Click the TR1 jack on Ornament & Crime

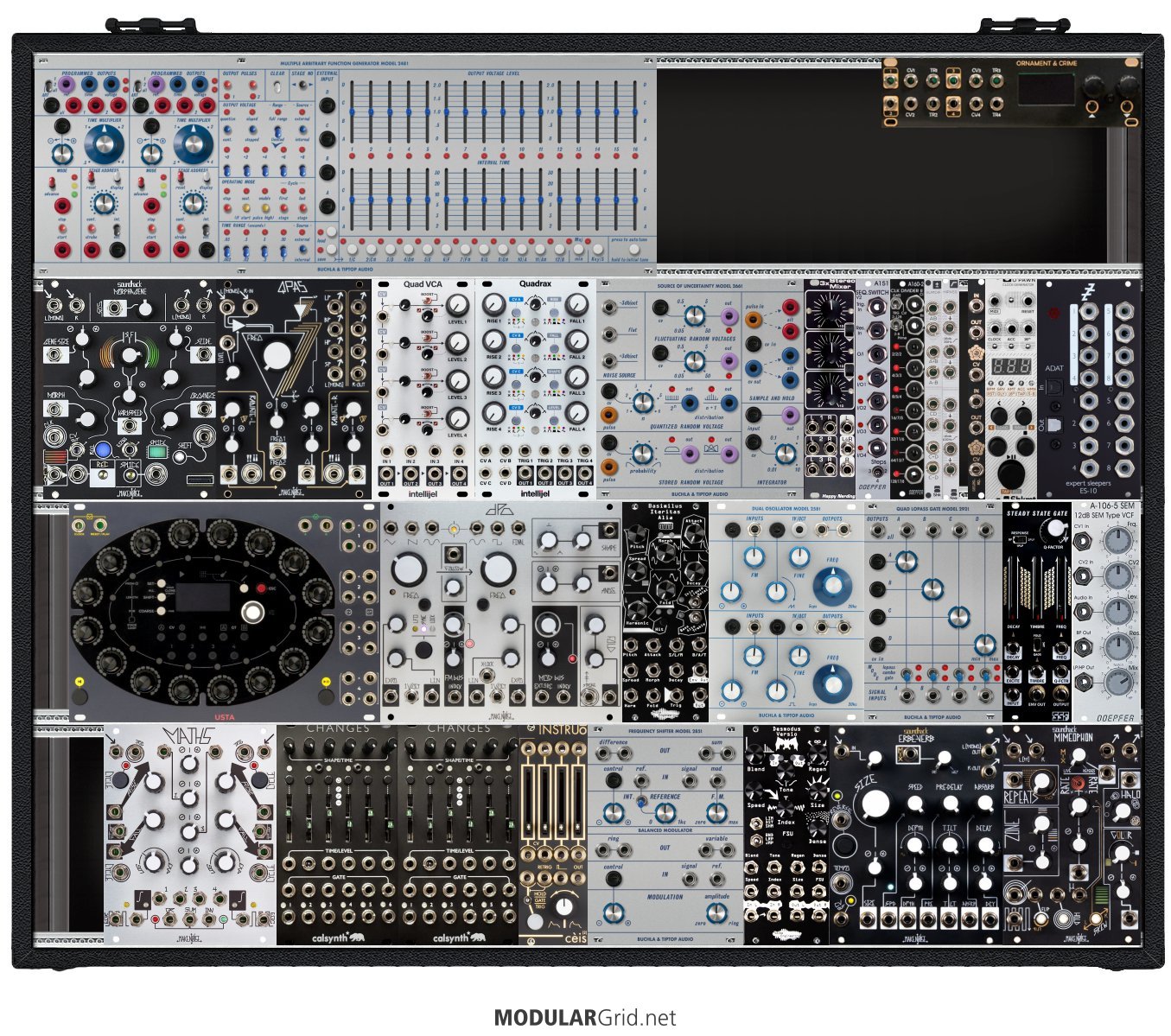click(933, 79)
